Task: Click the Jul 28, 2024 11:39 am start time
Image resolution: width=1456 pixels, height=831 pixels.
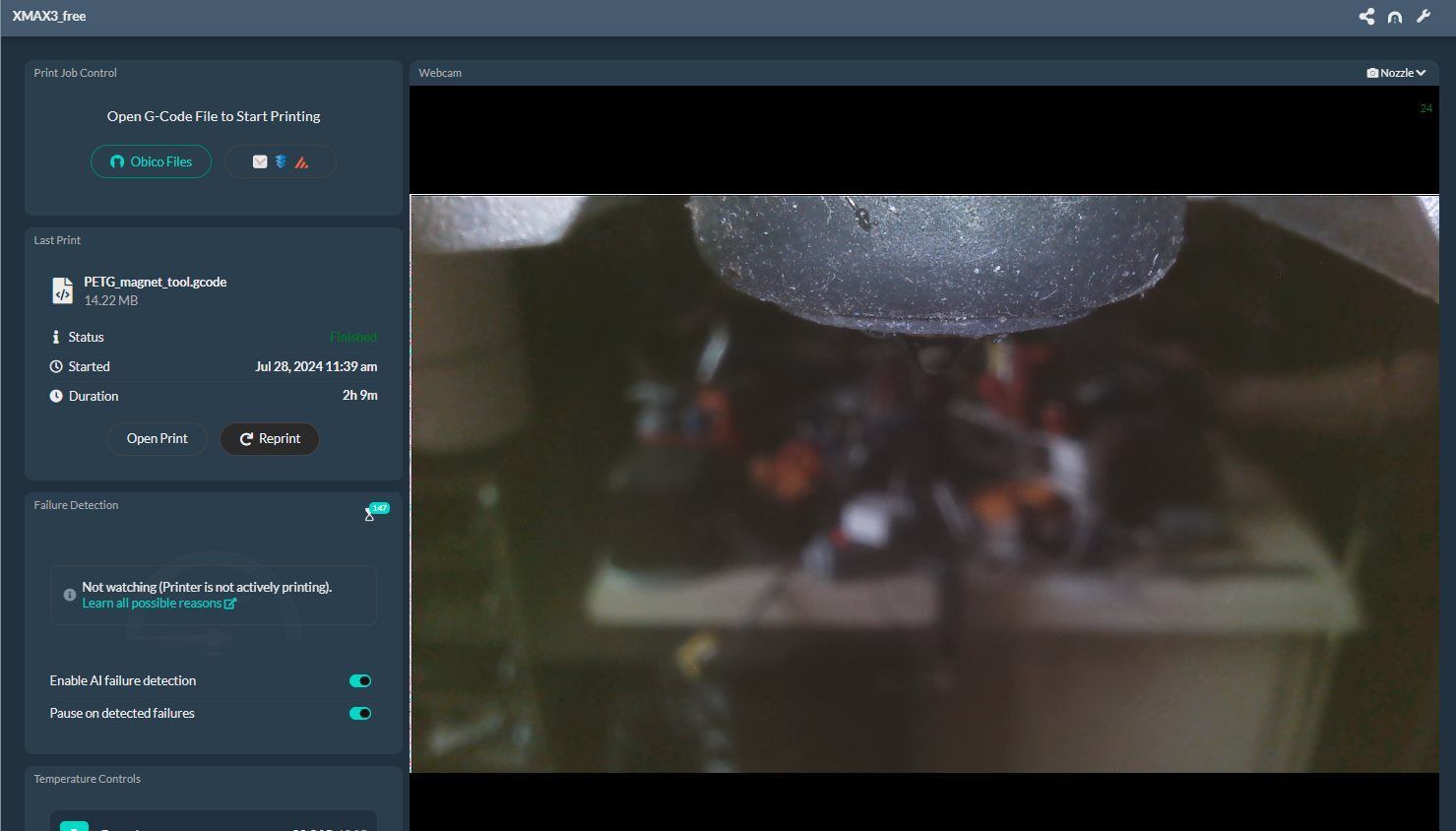Action: 316,366
